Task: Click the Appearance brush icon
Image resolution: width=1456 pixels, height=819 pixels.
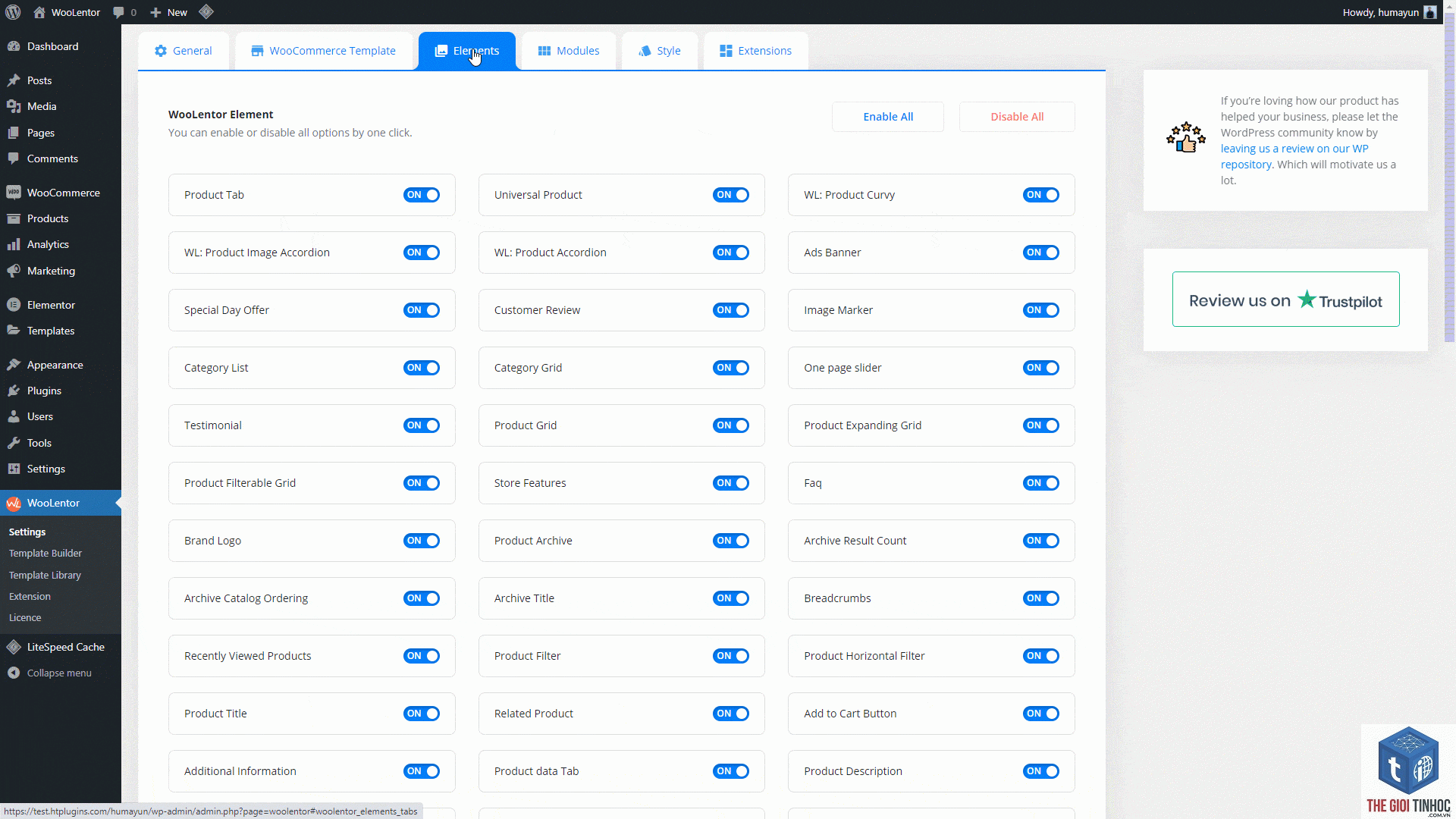Action: pyautogui.click(x=14, y=365)
